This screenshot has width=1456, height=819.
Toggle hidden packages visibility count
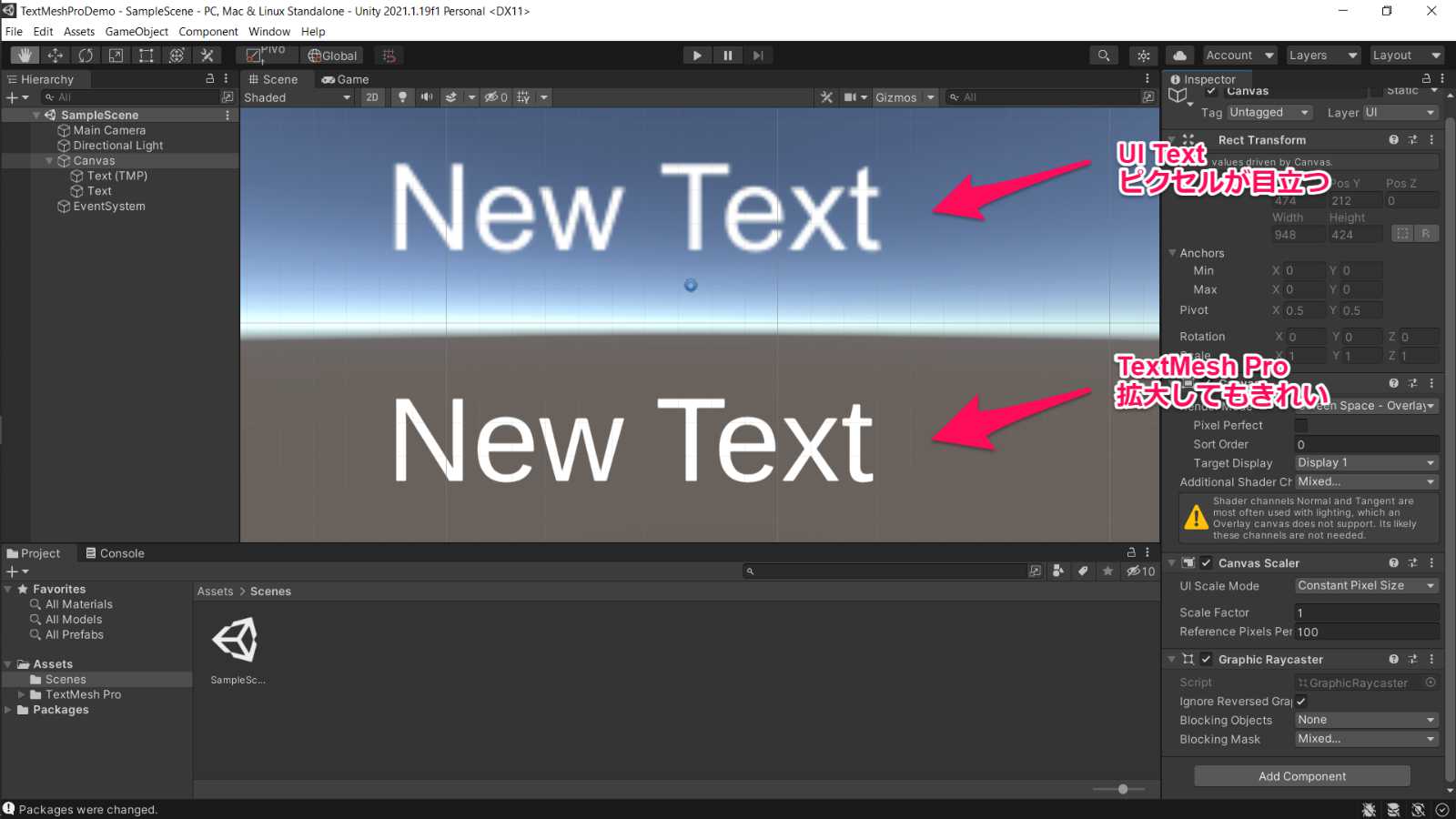tap(1141, 571)
